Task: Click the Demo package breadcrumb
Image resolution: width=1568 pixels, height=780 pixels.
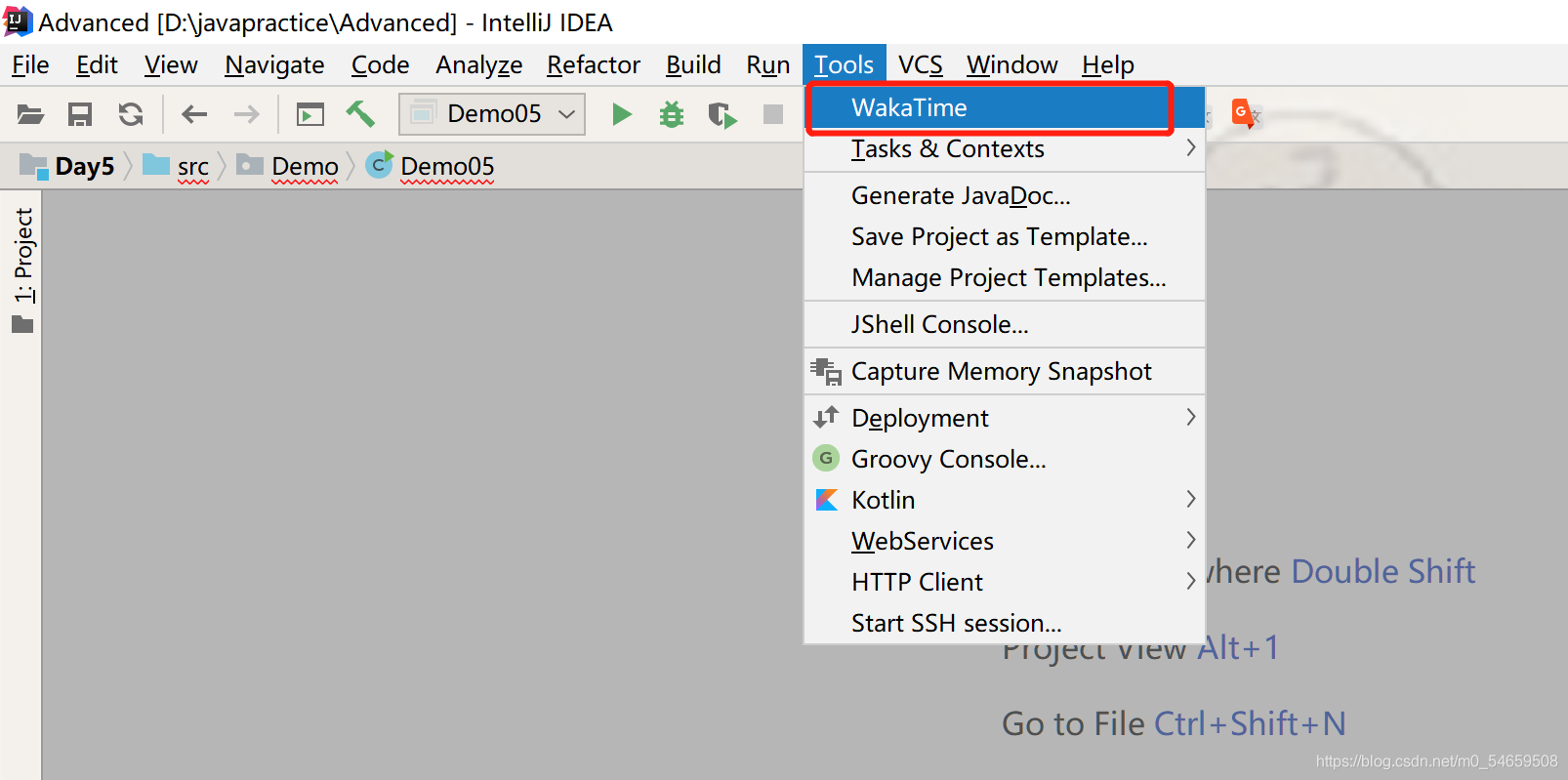Action: (x=288, y=166)
